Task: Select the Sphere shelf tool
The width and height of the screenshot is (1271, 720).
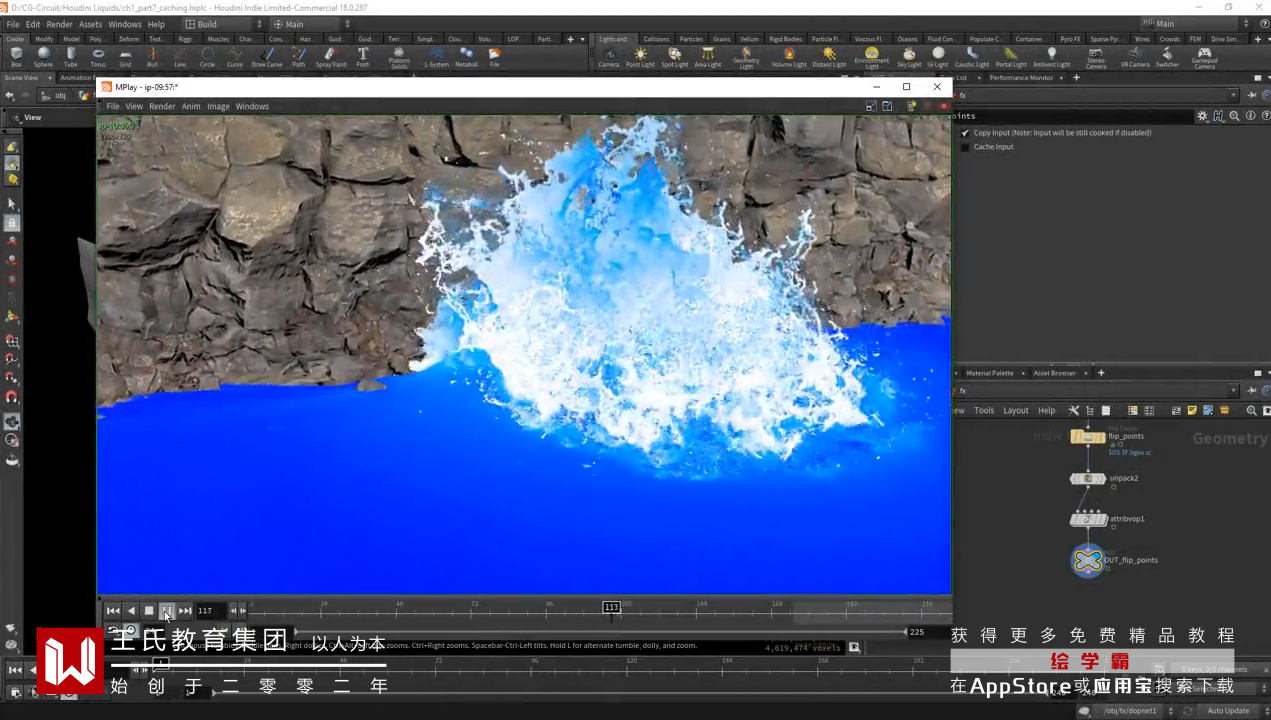Action: (x=43, y=57)
